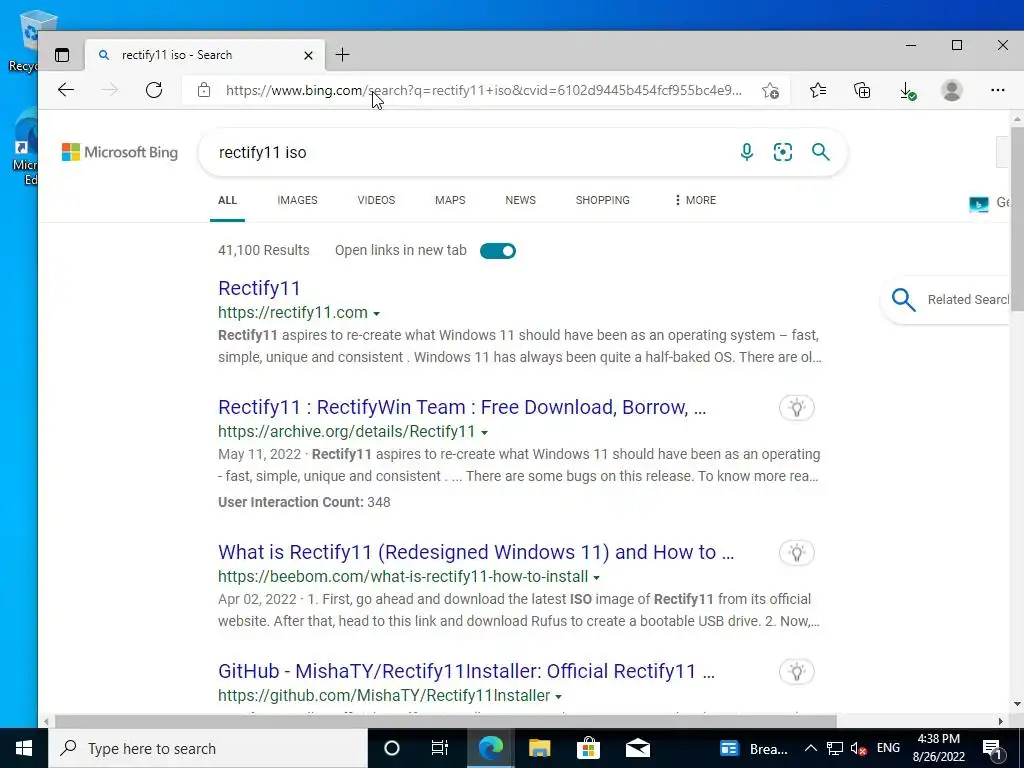Open Cortana from the taskbar
1024x768 pixels.
(391, 748)
